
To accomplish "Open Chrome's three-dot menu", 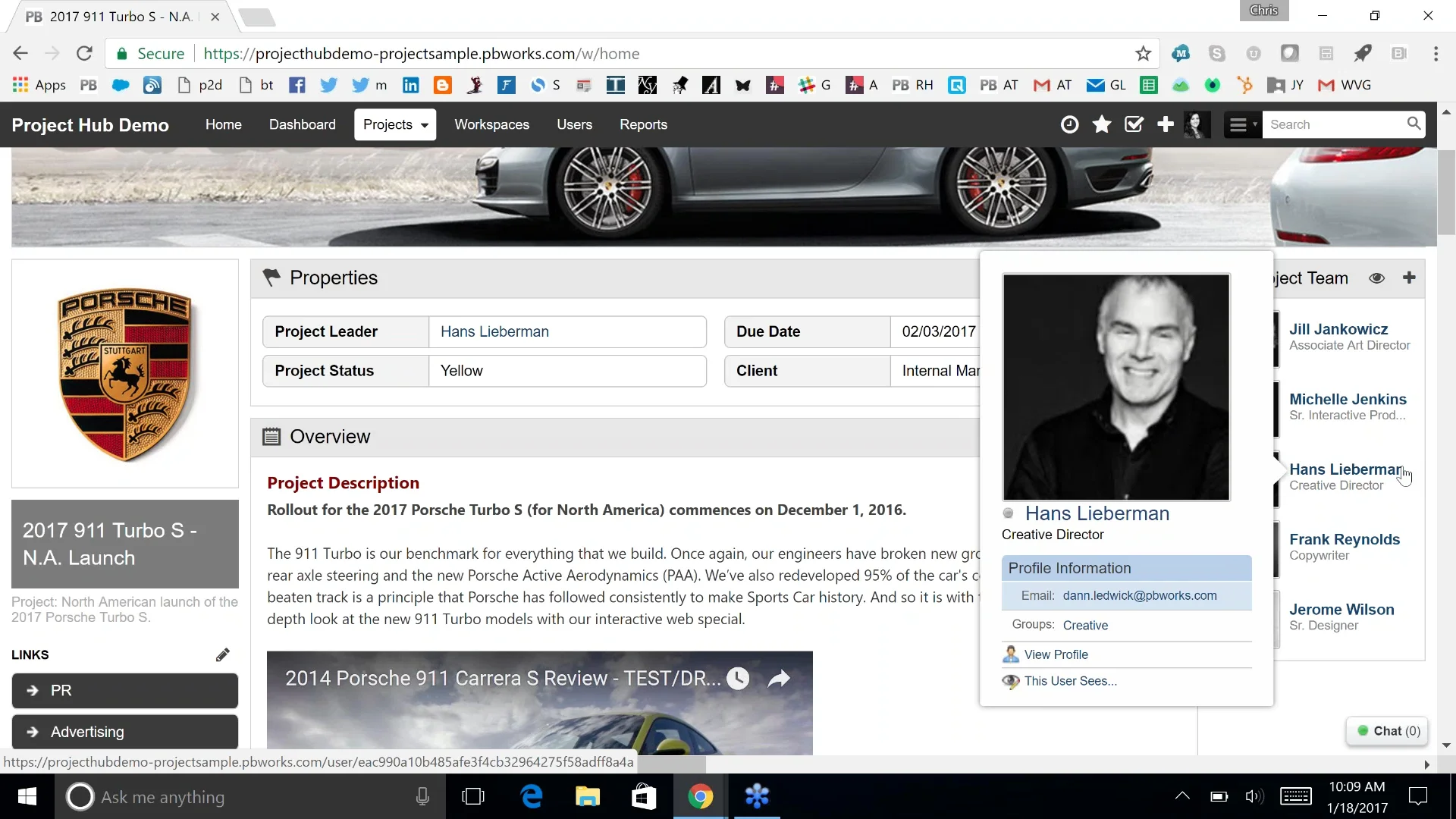I will [x=1436, y=54].
